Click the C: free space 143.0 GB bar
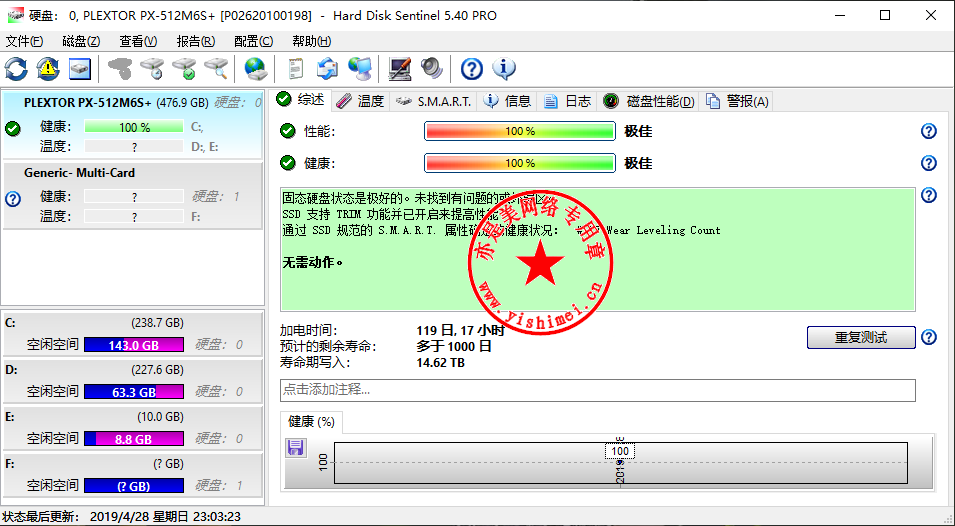Image resolution: width=955 pixels, height=526 pixels. pyautogui.click(x=133, y=345)
